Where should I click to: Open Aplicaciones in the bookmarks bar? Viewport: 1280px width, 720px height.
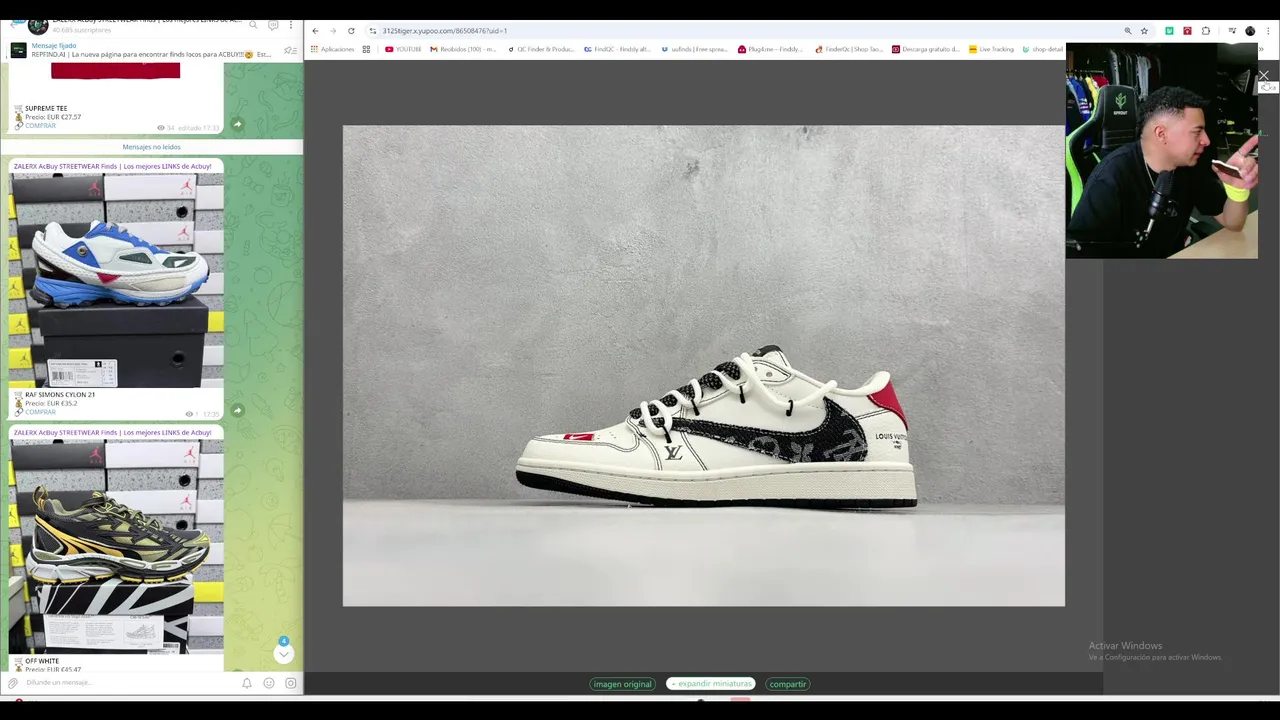[332, 49]
